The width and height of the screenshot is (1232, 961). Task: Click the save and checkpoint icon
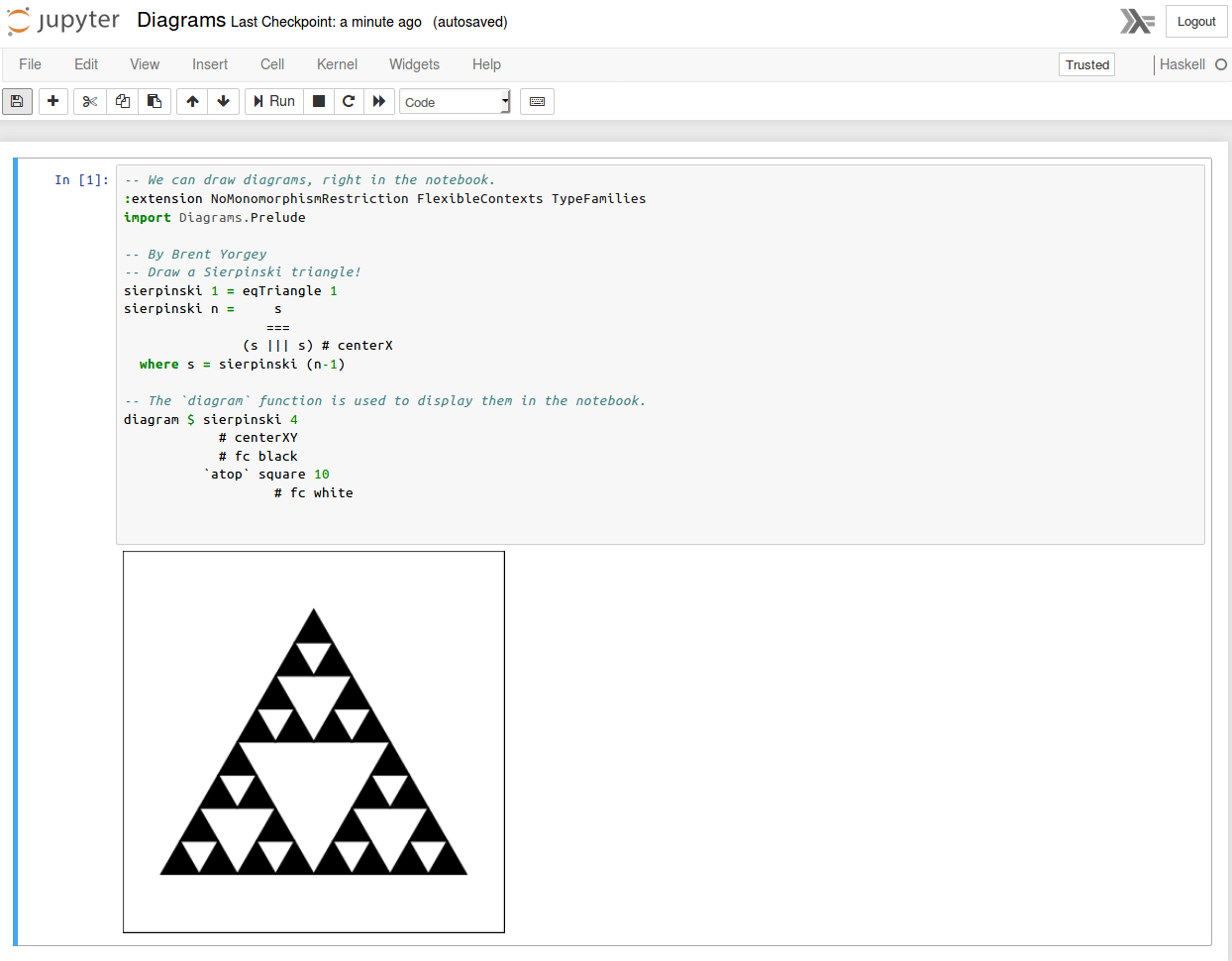[x=17, y=101]
